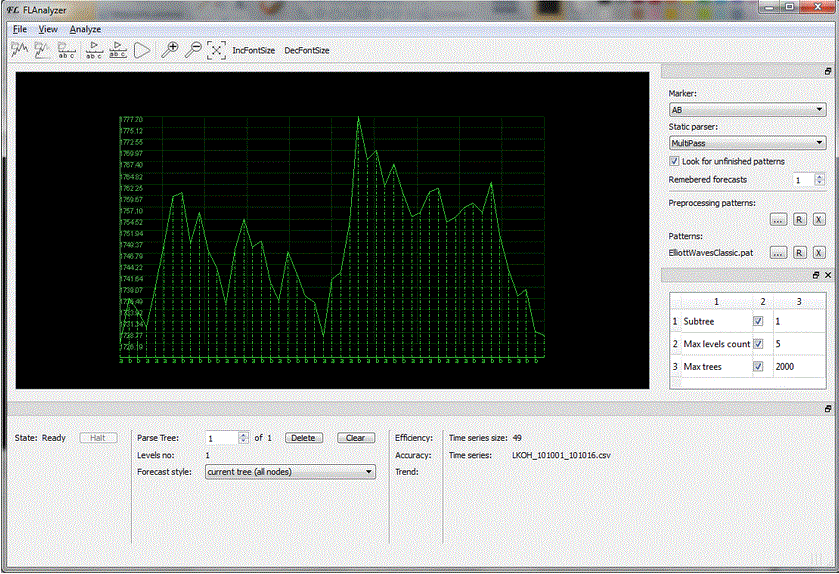Viewport: 839px width, 574px height.
Task: Increase the Parse Tree number
Action: [243, 435]
